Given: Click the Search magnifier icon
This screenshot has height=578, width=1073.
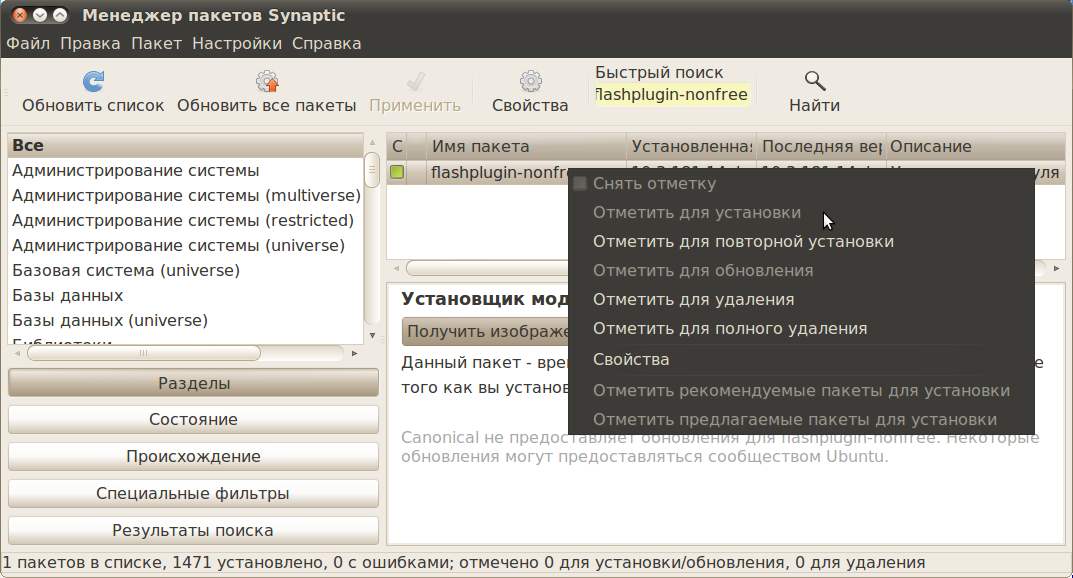Looking at the screenshot, I should coord(814,81).
